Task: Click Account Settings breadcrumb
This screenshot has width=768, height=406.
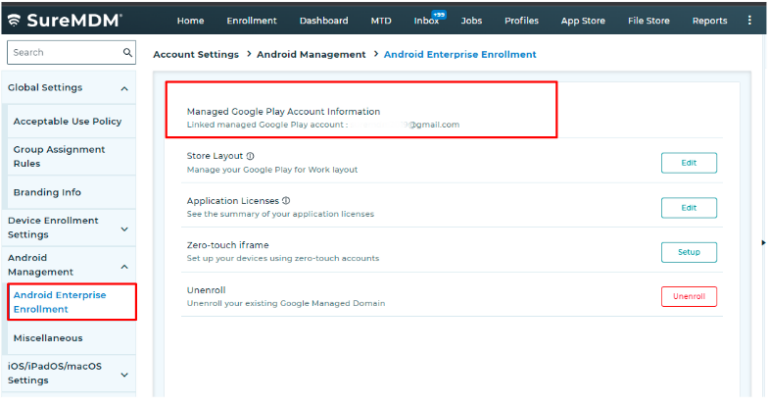Action: click(196, 54)
